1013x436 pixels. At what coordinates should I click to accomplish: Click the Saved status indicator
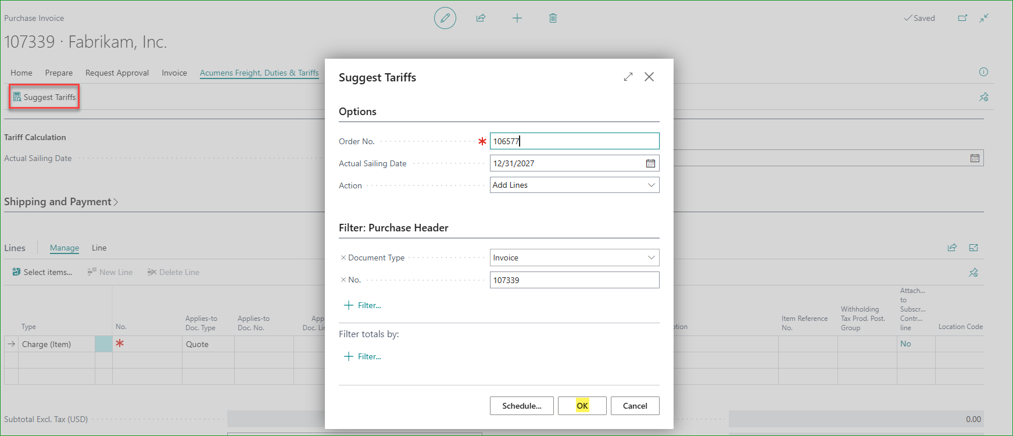pos(919,18)
